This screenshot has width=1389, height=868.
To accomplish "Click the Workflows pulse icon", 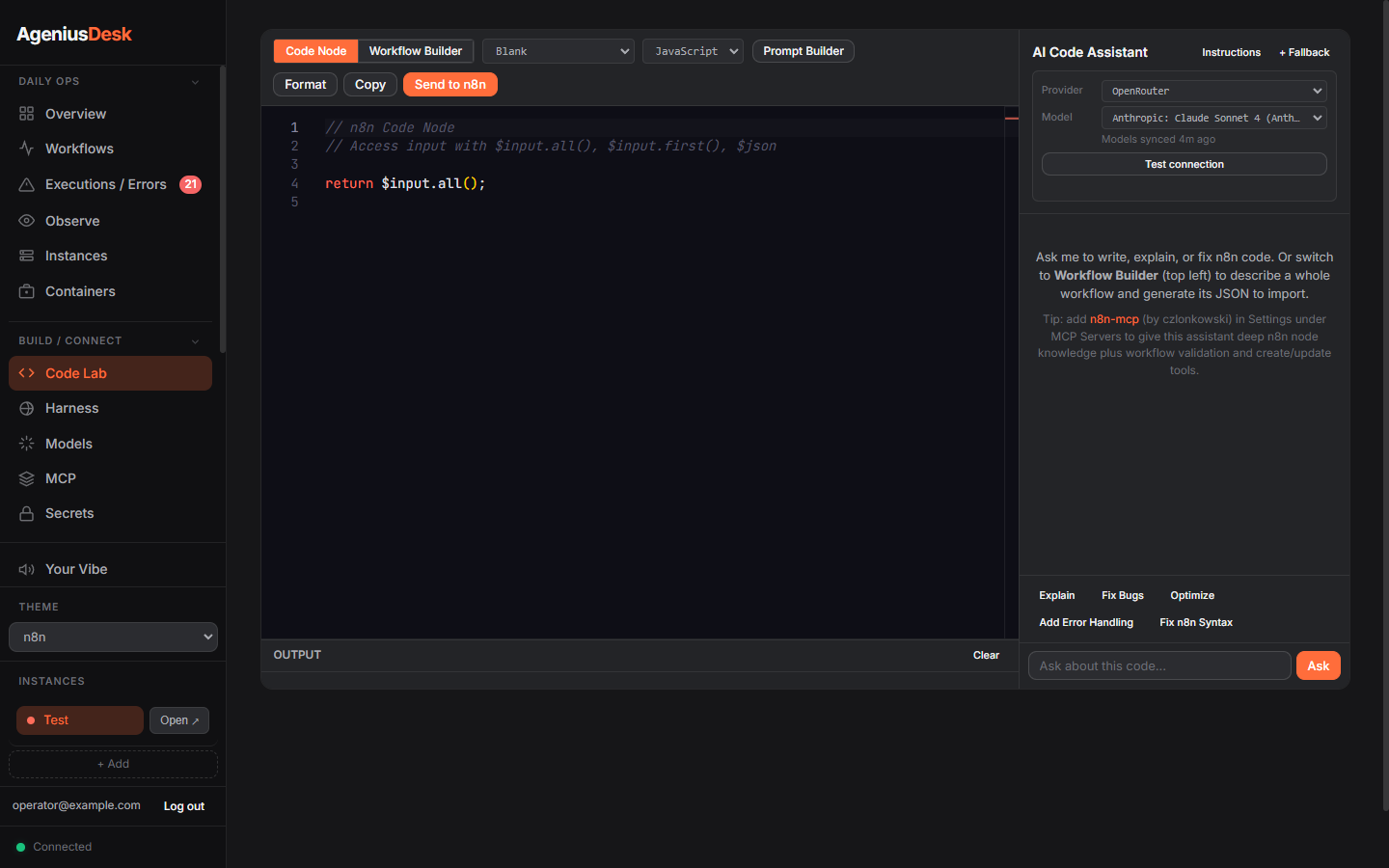I will click(26, 149).
